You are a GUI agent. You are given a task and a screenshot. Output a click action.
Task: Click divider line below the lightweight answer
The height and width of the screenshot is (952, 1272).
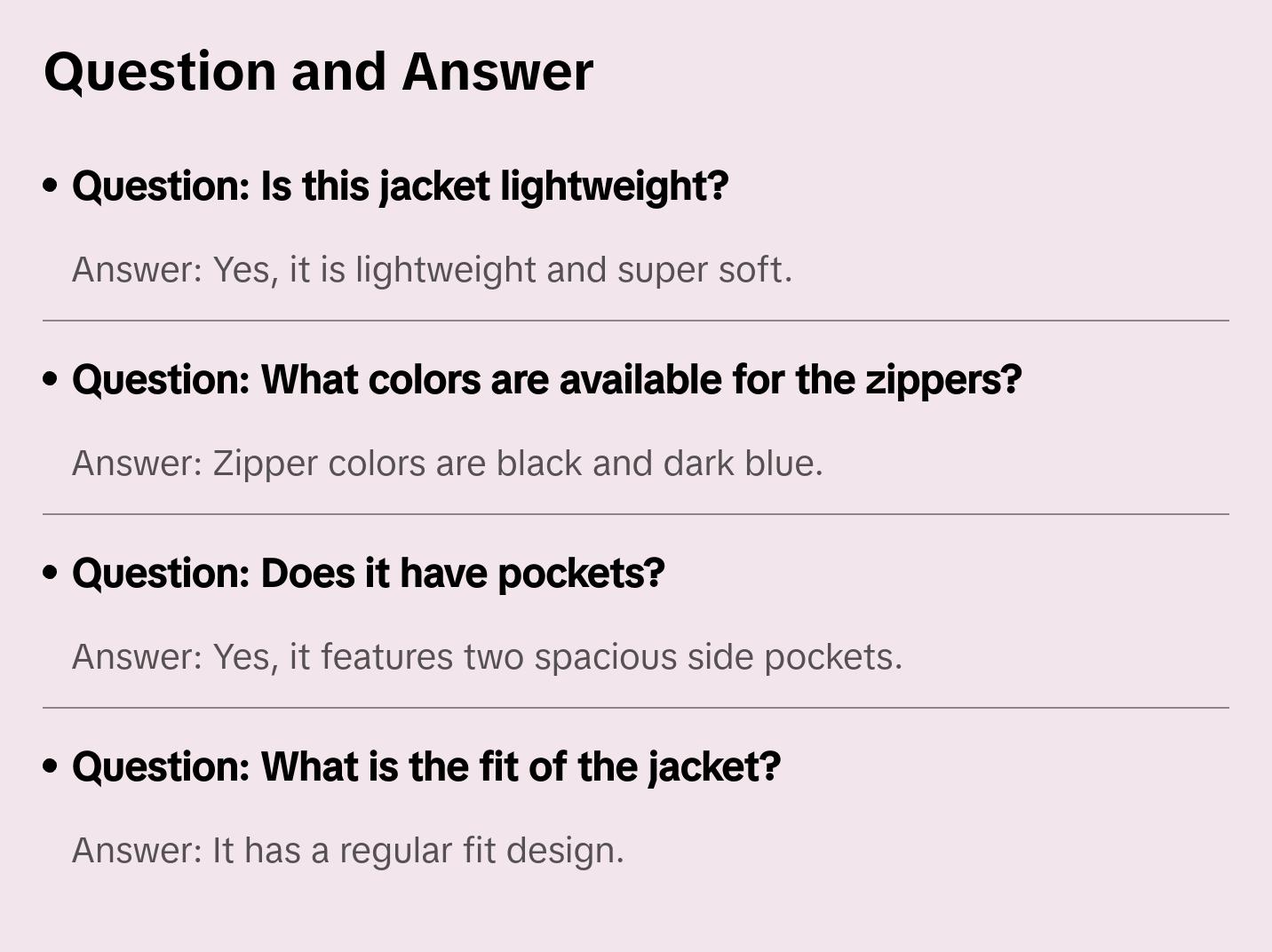coord(636,321)
